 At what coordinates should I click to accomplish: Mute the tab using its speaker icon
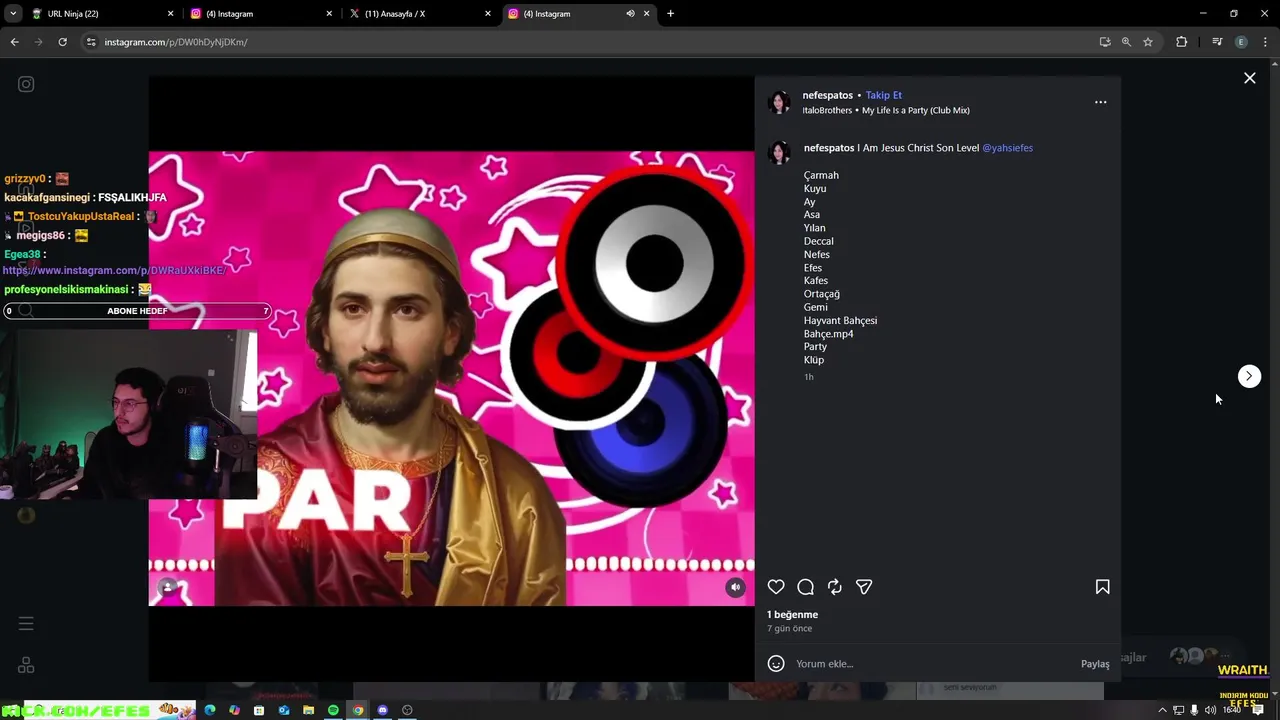coord(630,14)
